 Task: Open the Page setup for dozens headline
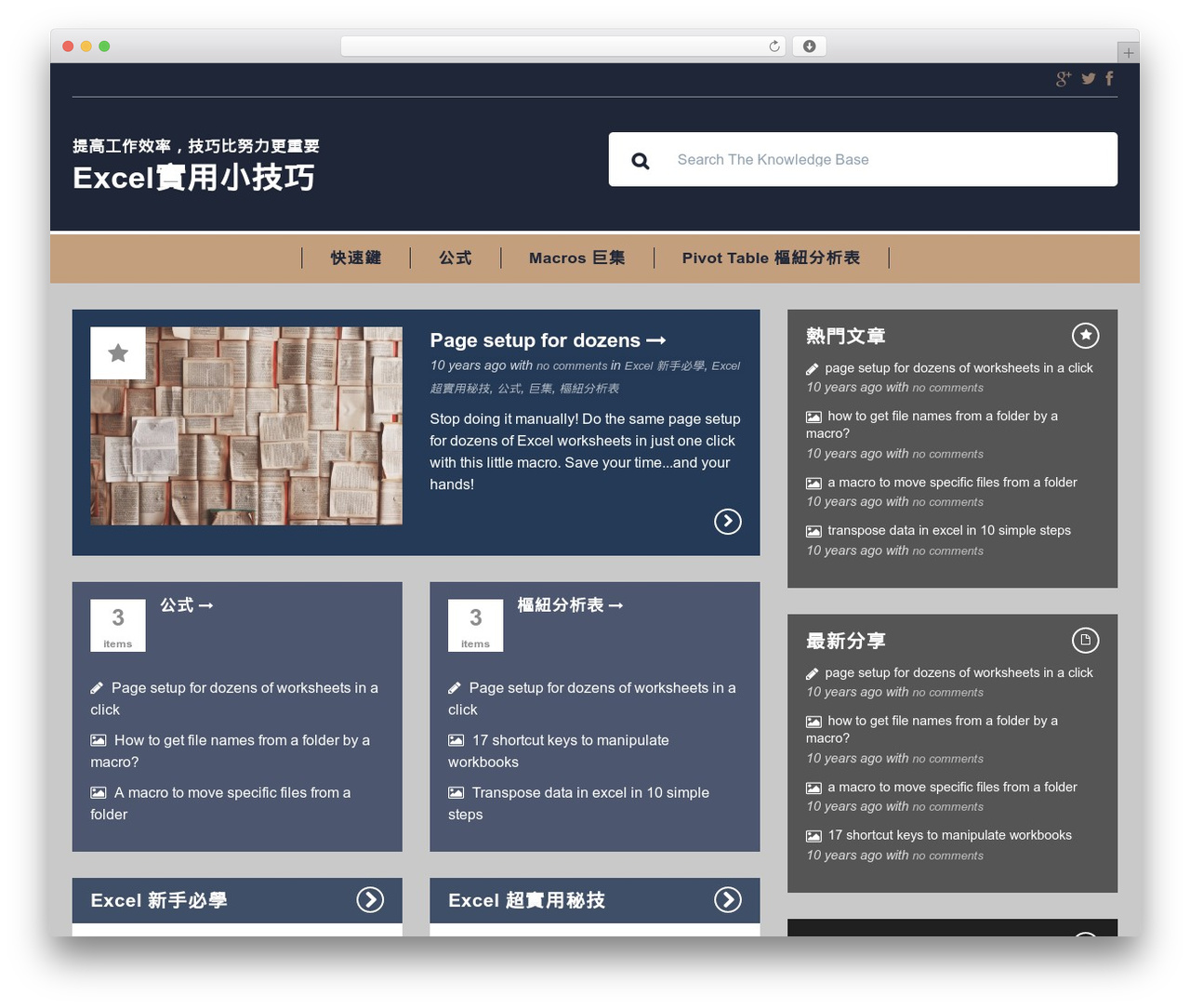click(x=548, y=340)
